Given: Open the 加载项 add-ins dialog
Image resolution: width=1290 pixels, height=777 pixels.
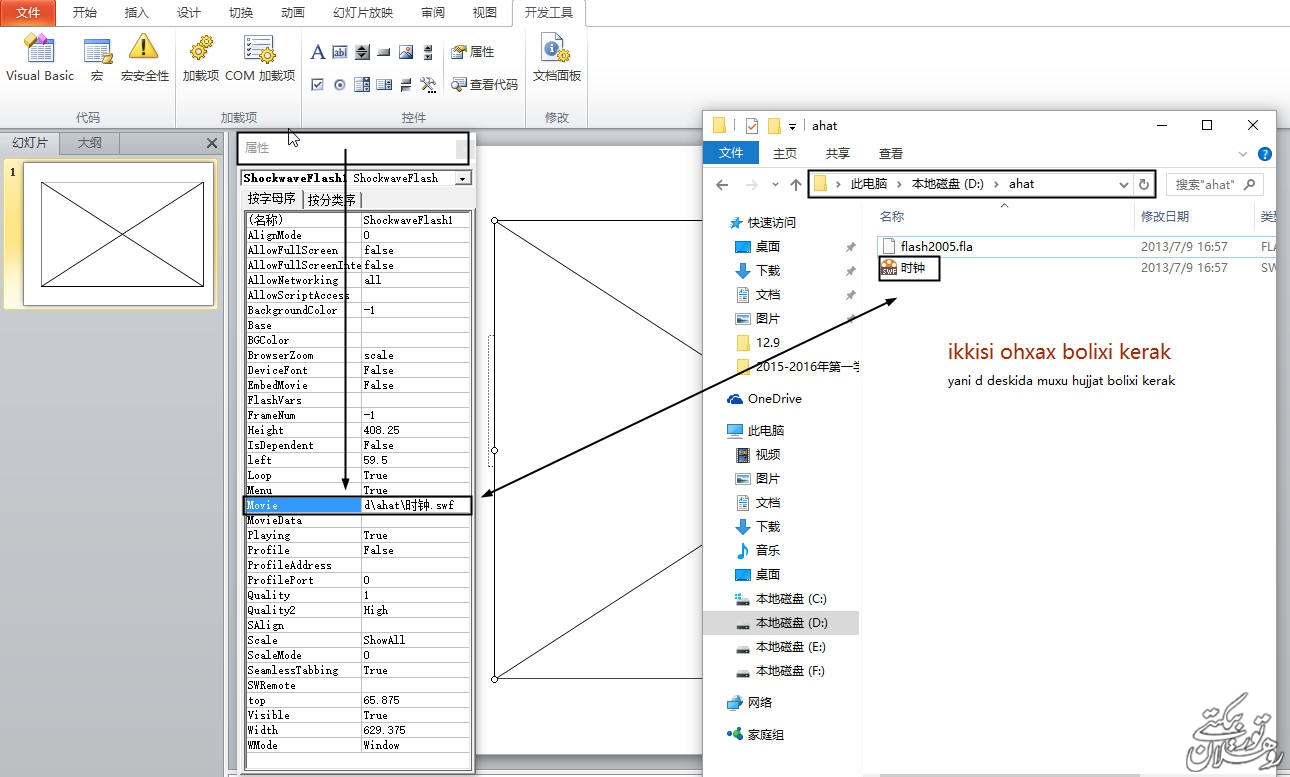Looking at the screenshot, I should (201, 58).
